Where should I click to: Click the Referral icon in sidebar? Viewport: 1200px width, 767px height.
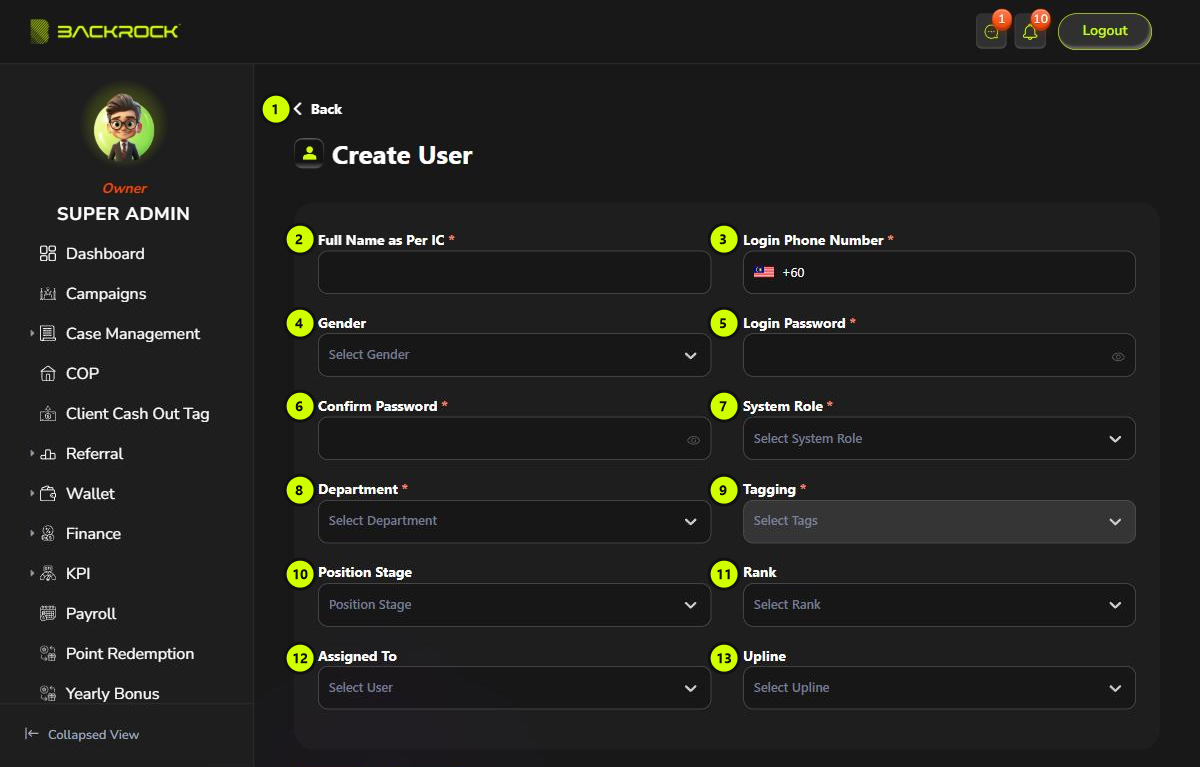[47, 454]
